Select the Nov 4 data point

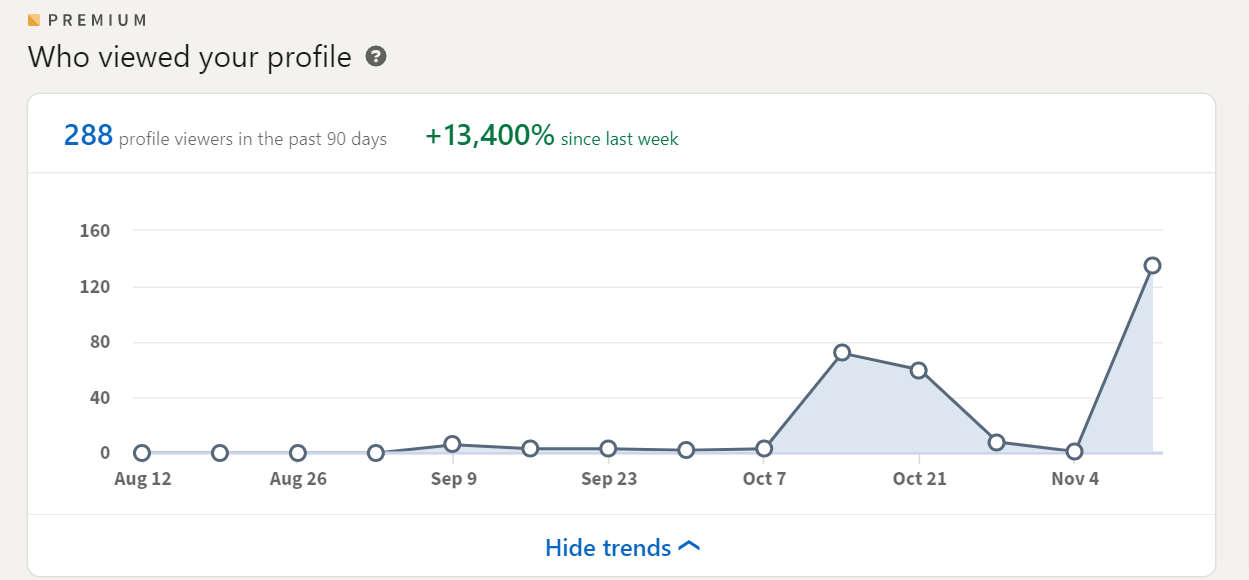(1074, 451)
